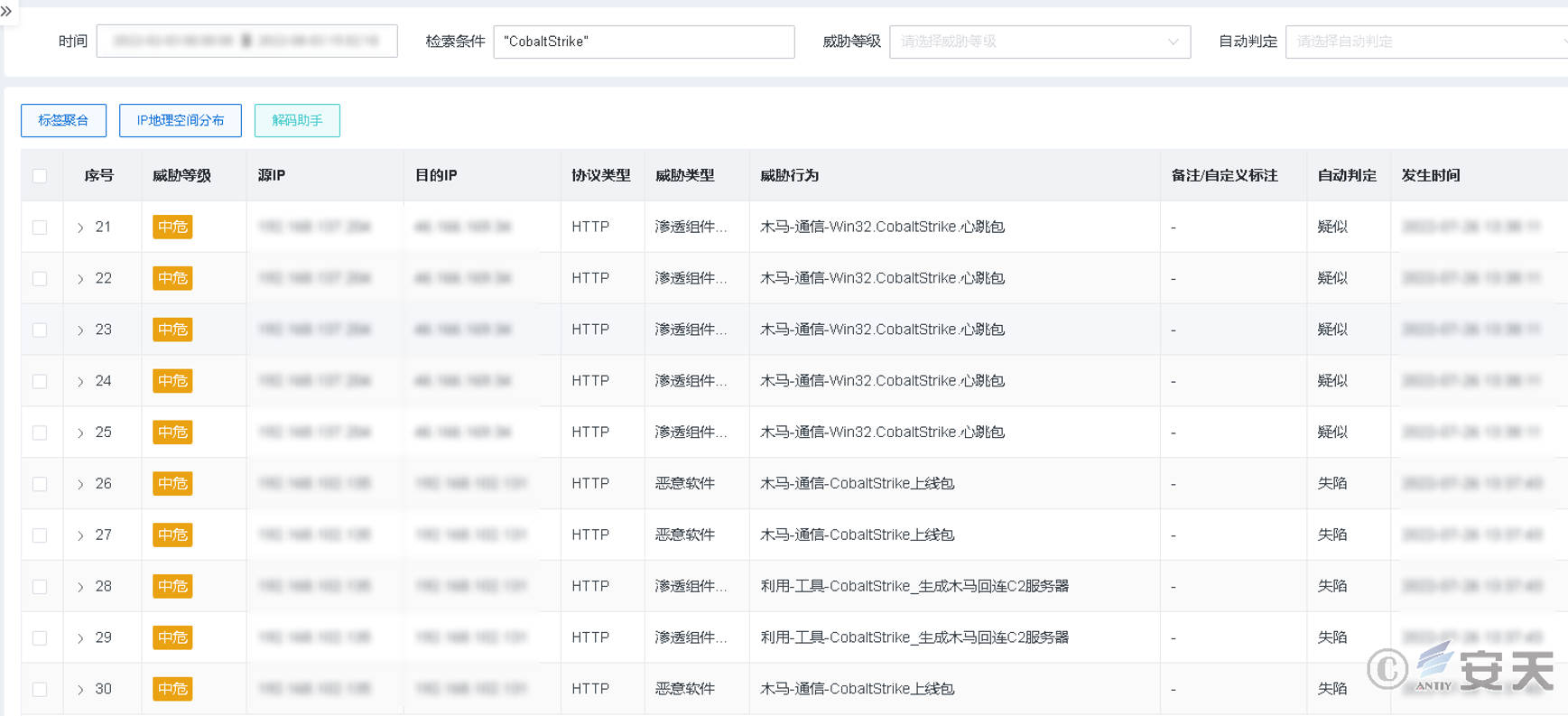The height and width of the screenshot is (716, 1568).
Task: Click the 中危 badge in row 22
Action: click(x=172, y=278)
